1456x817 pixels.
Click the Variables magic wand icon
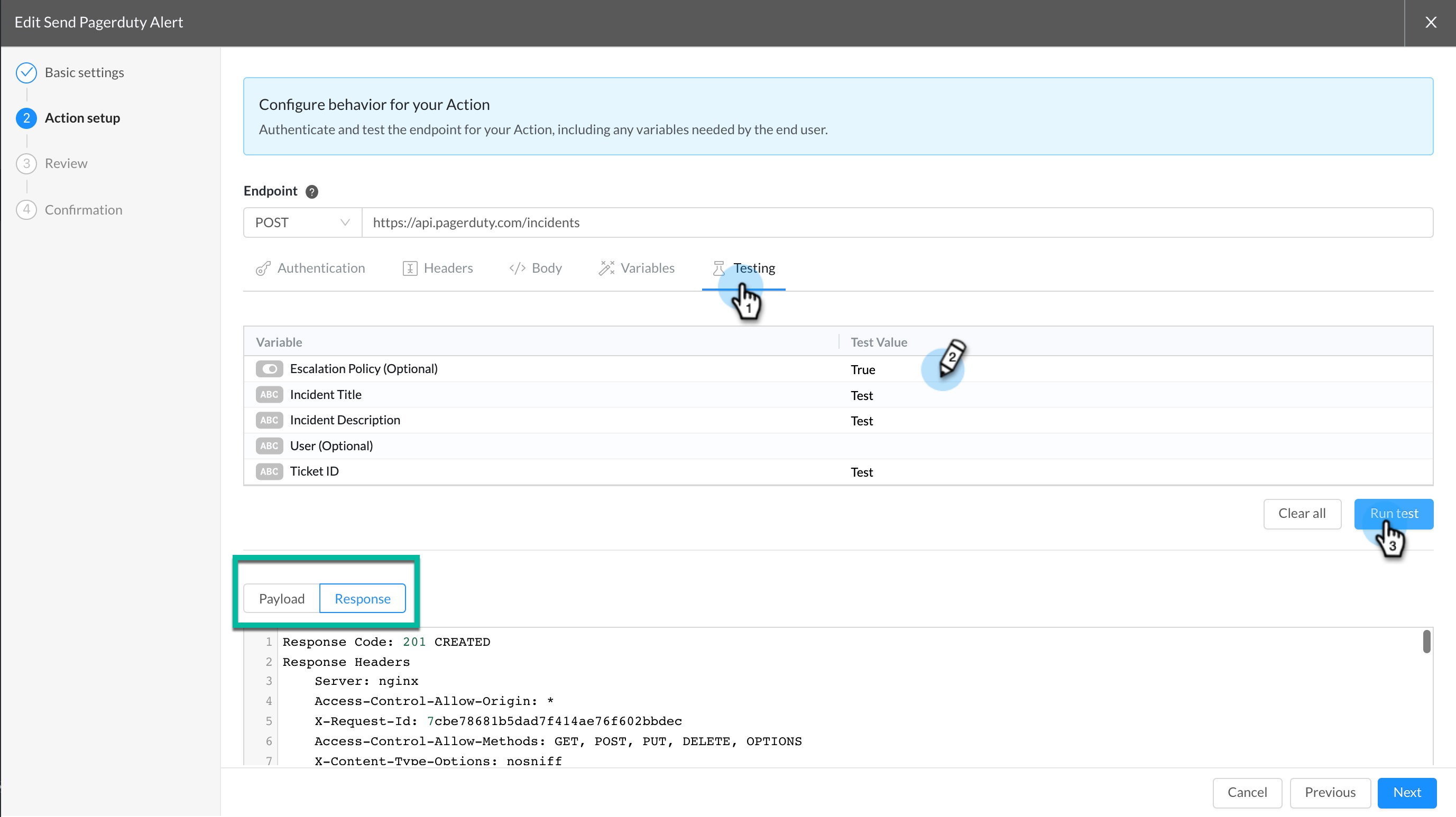click(606, 268)
